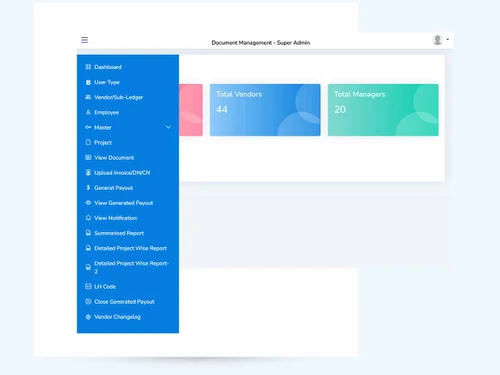Image resolution: width=500 pixels, height=375 pixels.
Task: Expand the dropdown arrow beside the avatar
Action: click(x=448, y=39)
